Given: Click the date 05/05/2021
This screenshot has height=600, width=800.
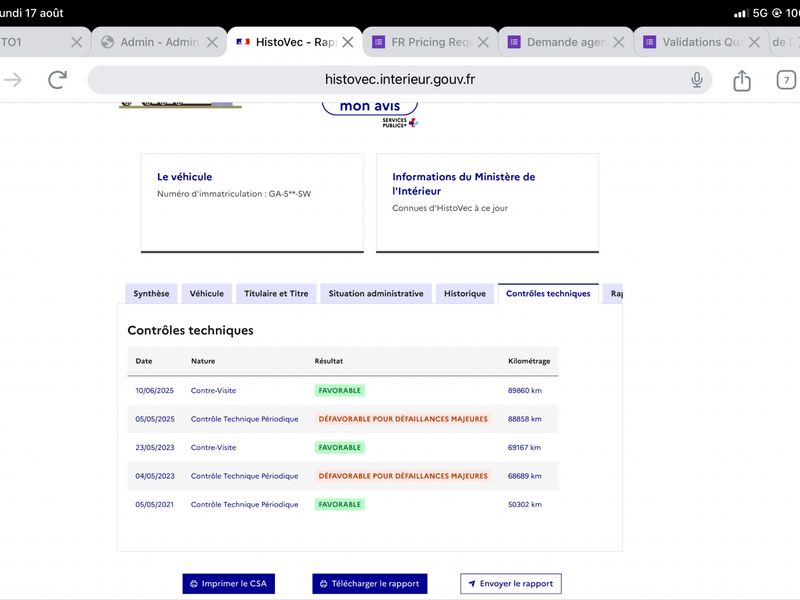Looking at the screenshot, I should (155, 505).
